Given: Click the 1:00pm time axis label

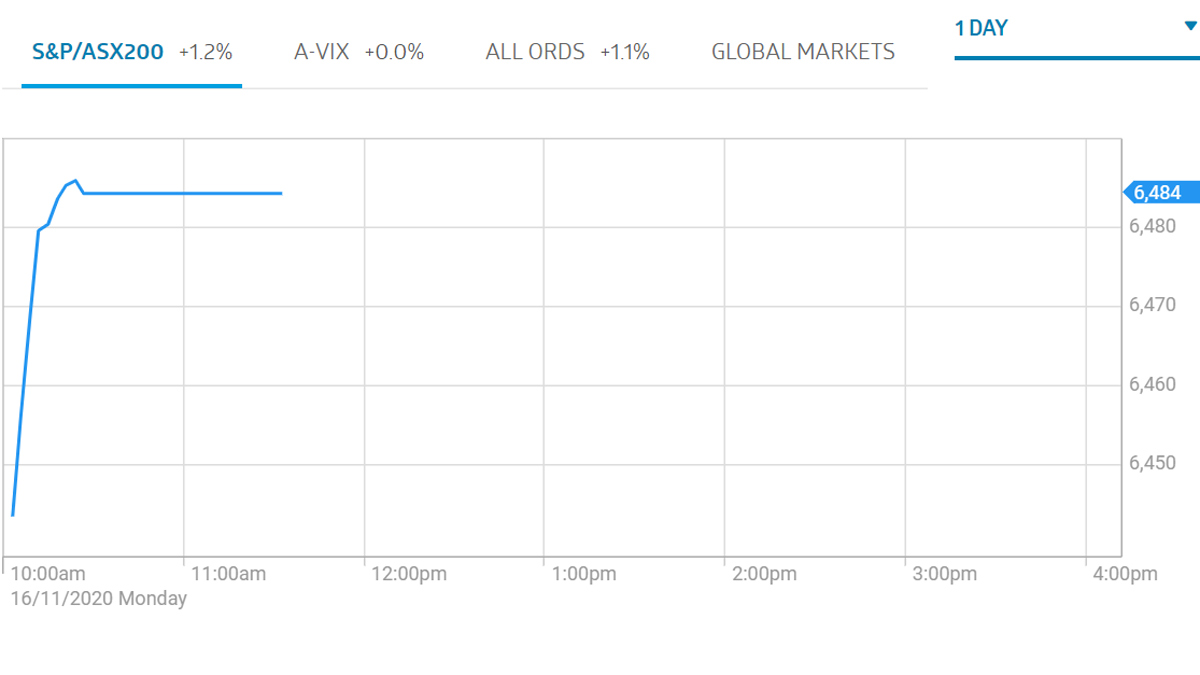Looking at the screenshot, I should tap(585, 574).
